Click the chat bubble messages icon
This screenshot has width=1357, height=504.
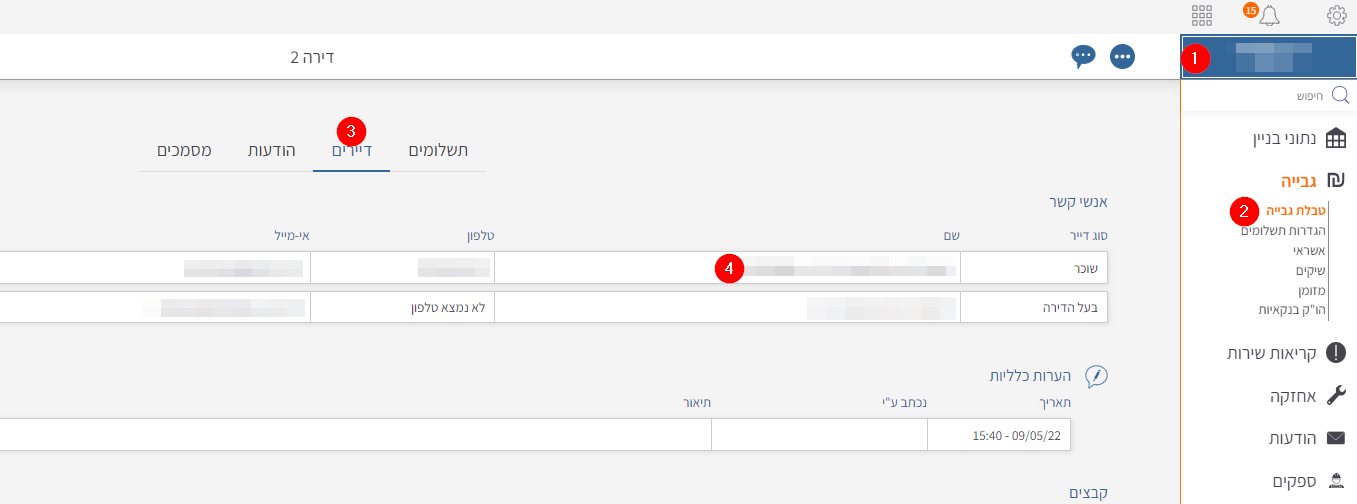click(1083, 56)
